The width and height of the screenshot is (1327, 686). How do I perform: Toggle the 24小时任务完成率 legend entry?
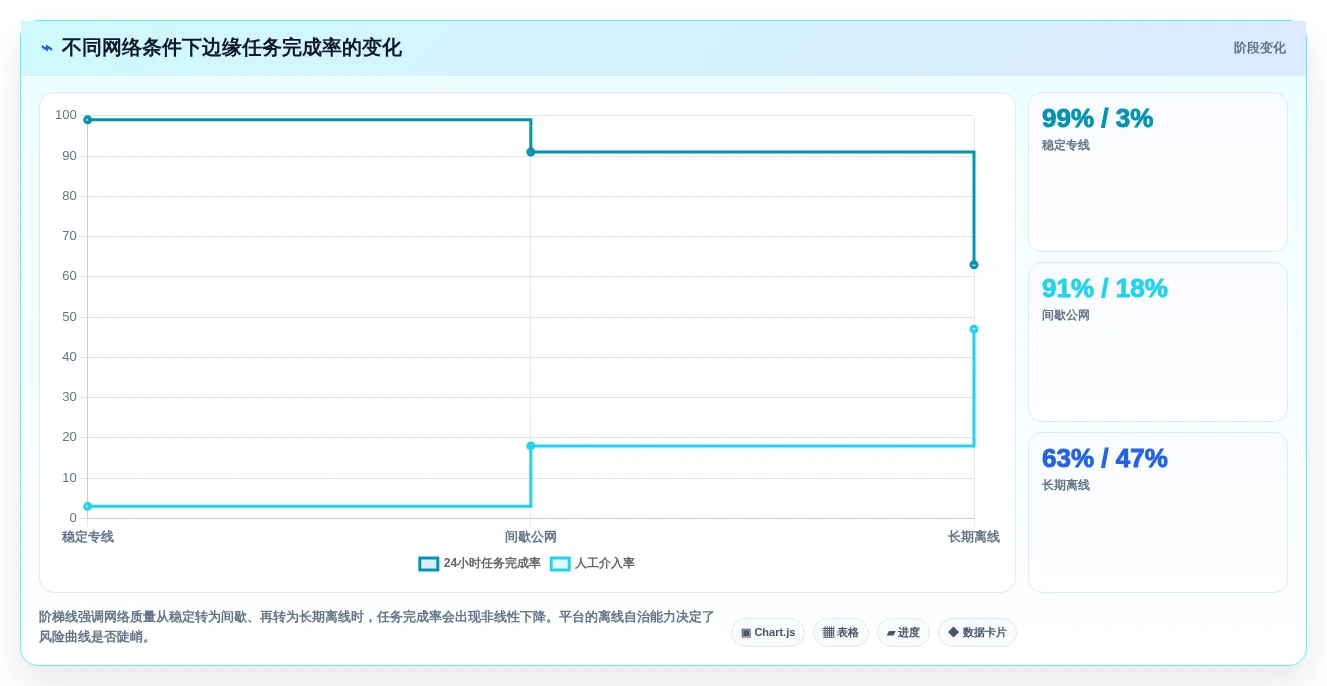point(479,563)
